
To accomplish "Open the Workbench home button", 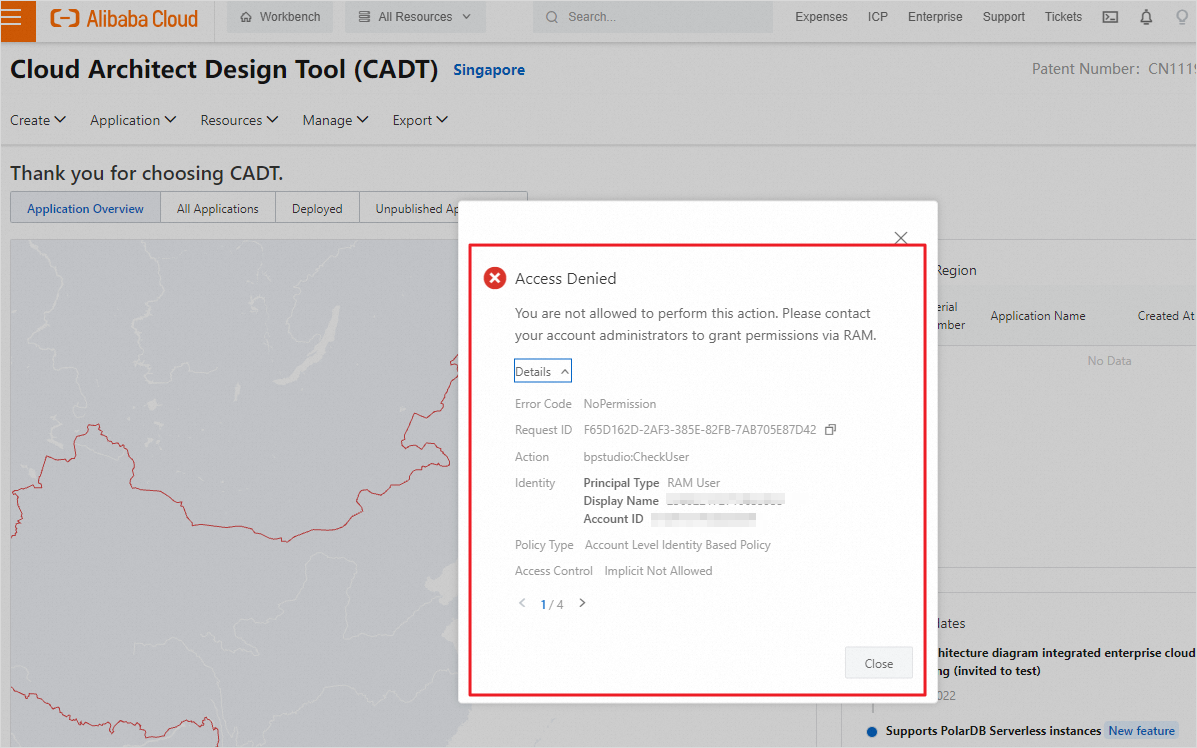I will (x=279, y=17).
